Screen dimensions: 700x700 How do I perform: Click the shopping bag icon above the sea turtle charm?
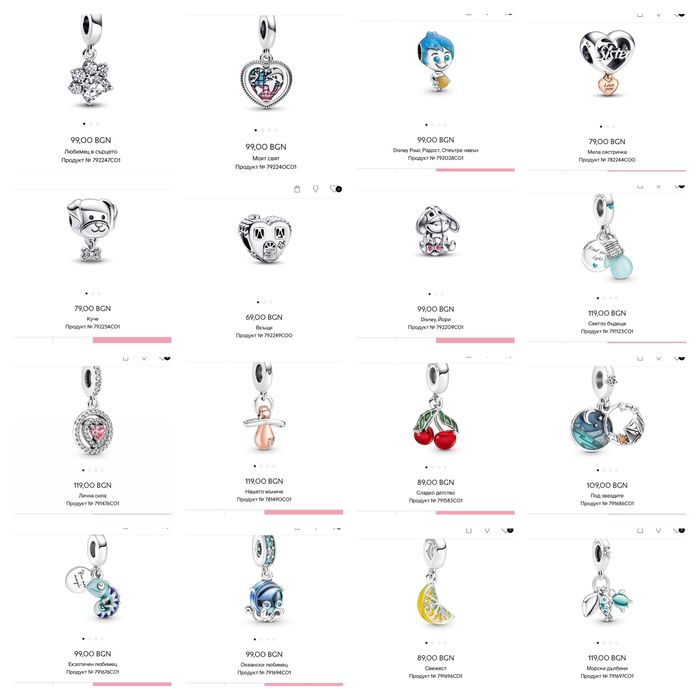pyautogui.click(x=640, y=530)
